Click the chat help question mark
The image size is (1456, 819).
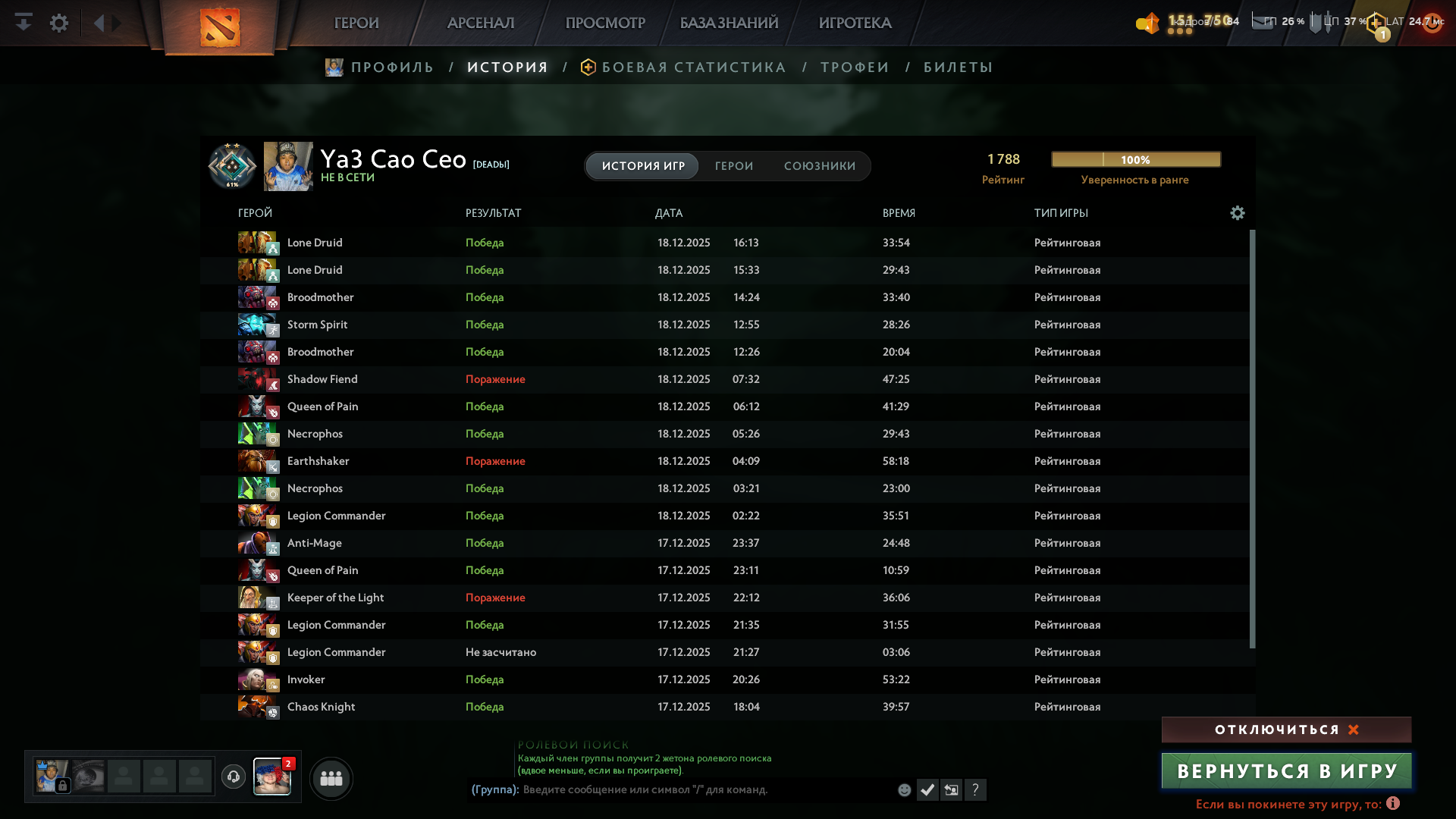click(x=976, y=790)
